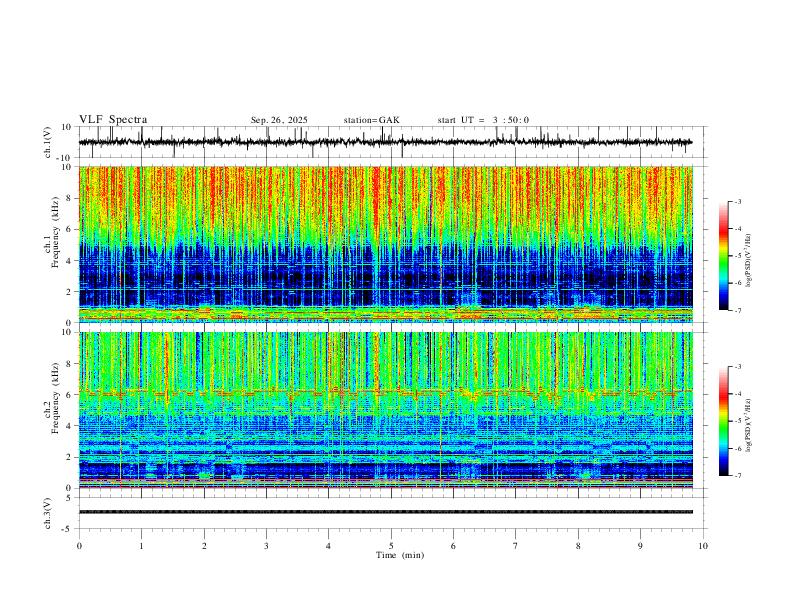Screen dimensions: 792x612
Task: Click time axis tick label "10"
Action: 703,546
